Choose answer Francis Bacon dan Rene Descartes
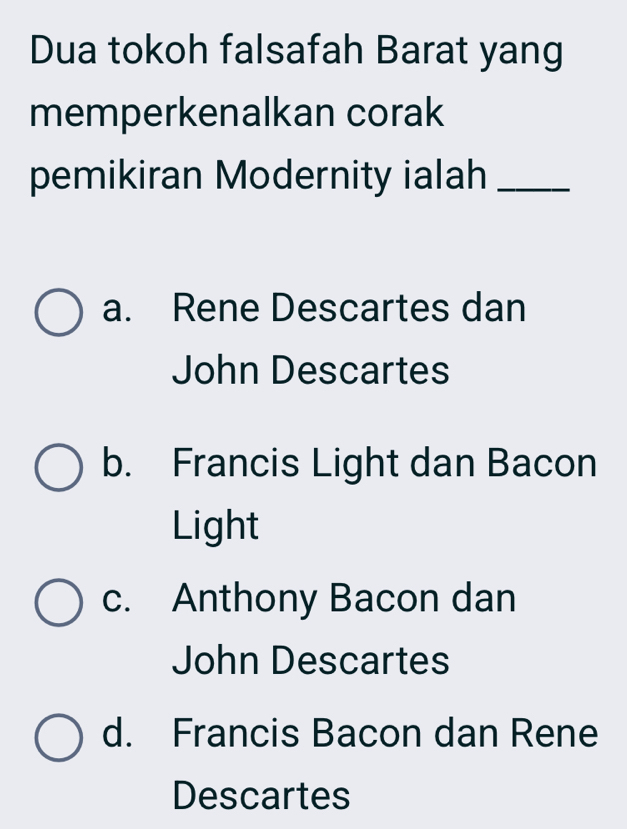Viewport: 627px width, 829px height. pyautogui.click(x=383, y=735)
